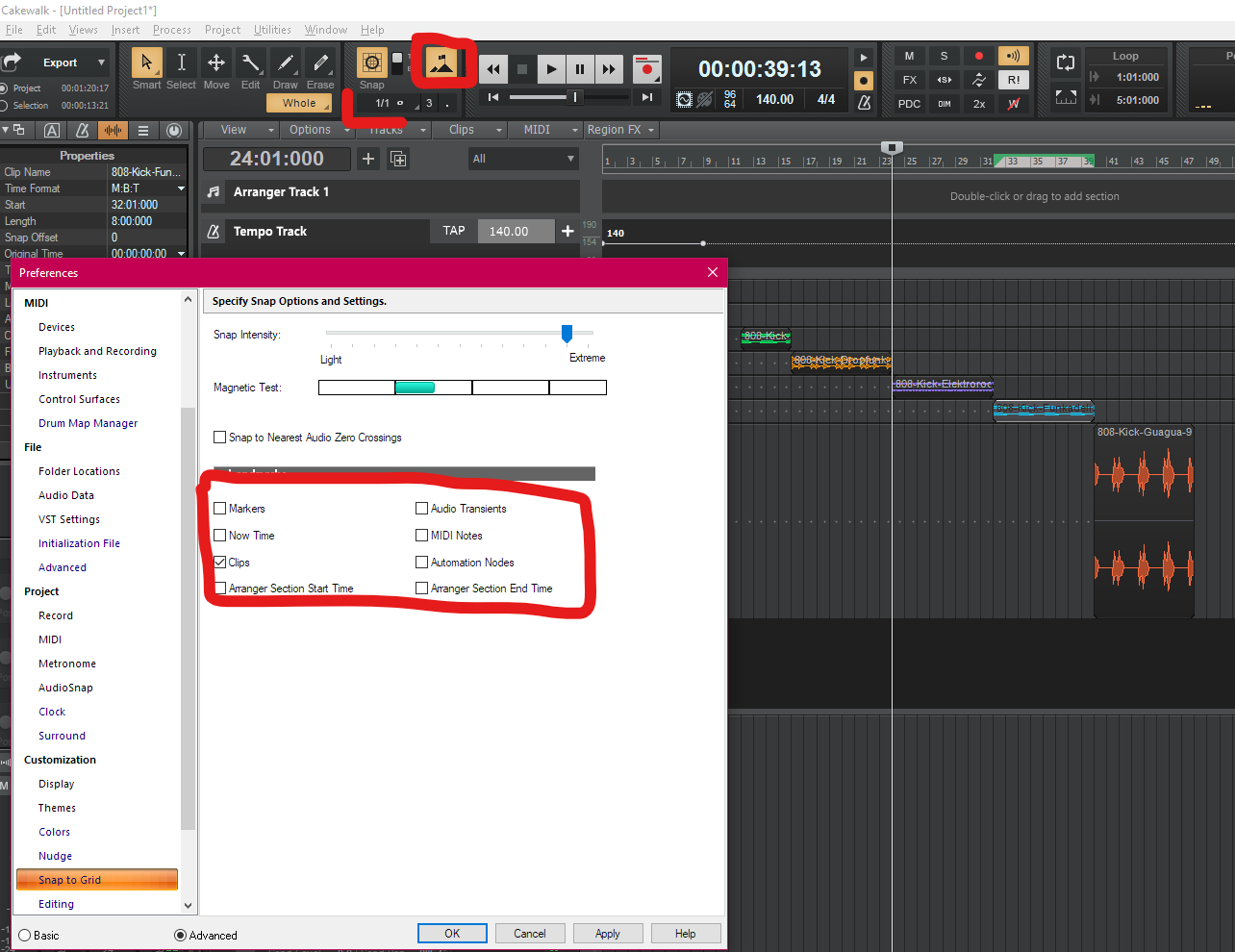
Task: Select the Smart tool
Action: tap(146, 63)
